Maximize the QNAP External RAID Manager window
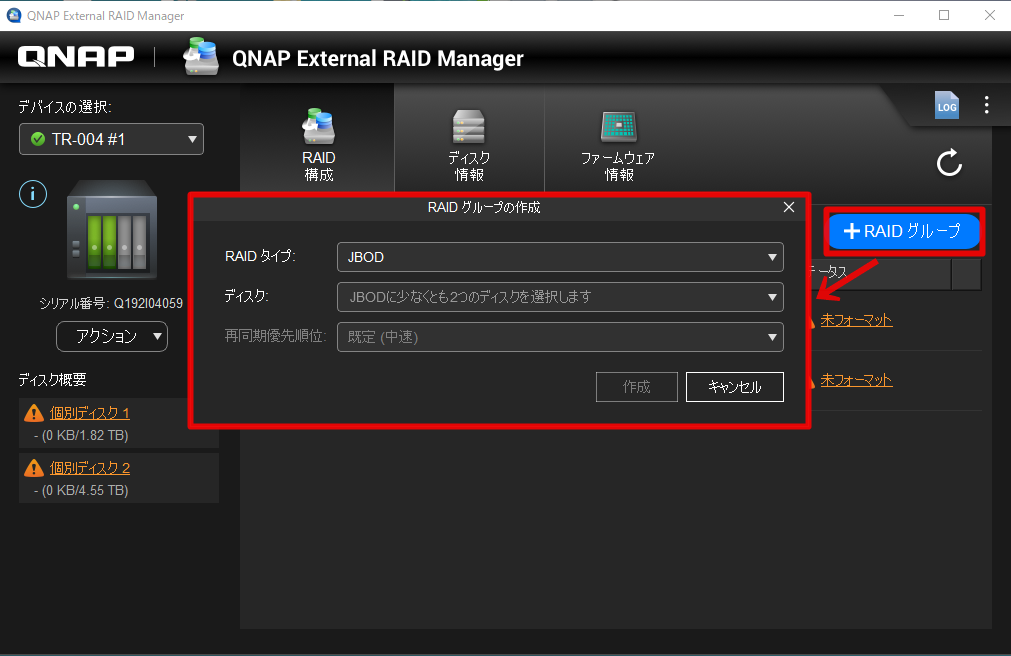Image resolution: width=1011 pixels, height=656 pixels. coord(944,15)
